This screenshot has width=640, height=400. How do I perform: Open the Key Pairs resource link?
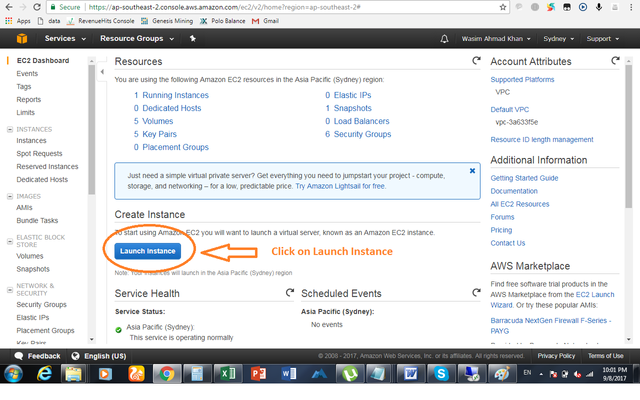(159, 134)
